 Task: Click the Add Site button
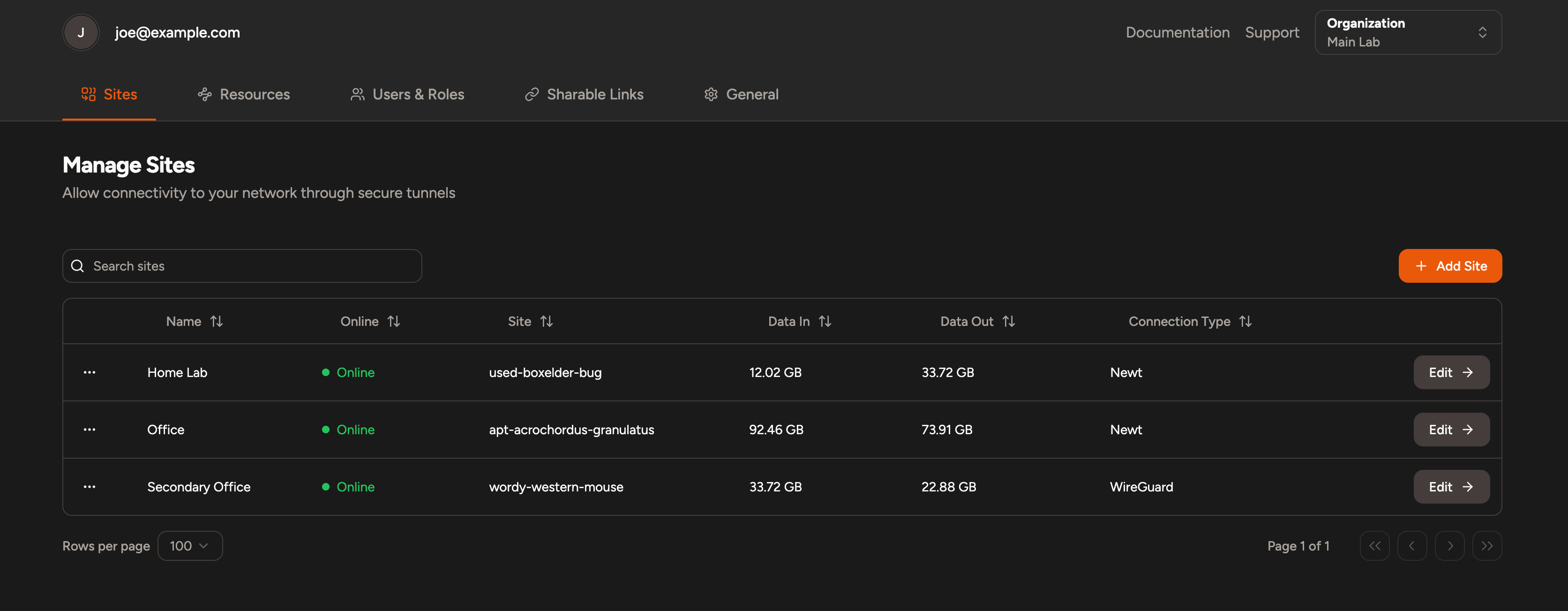(1449, 266)
